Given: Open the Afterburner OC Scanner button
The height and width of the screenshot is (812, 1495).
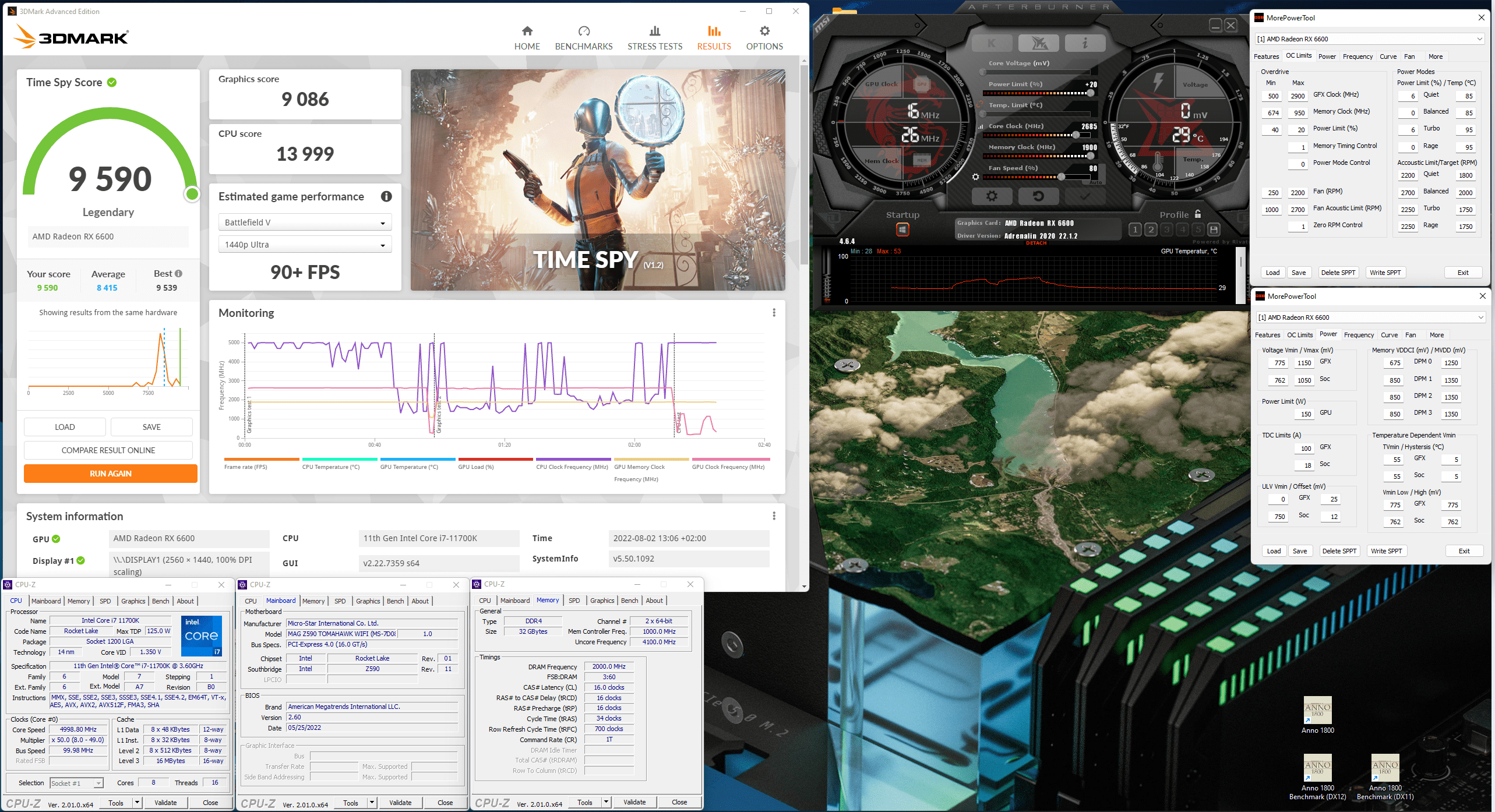Looking at the screenshot, I should click(1038, 43).
